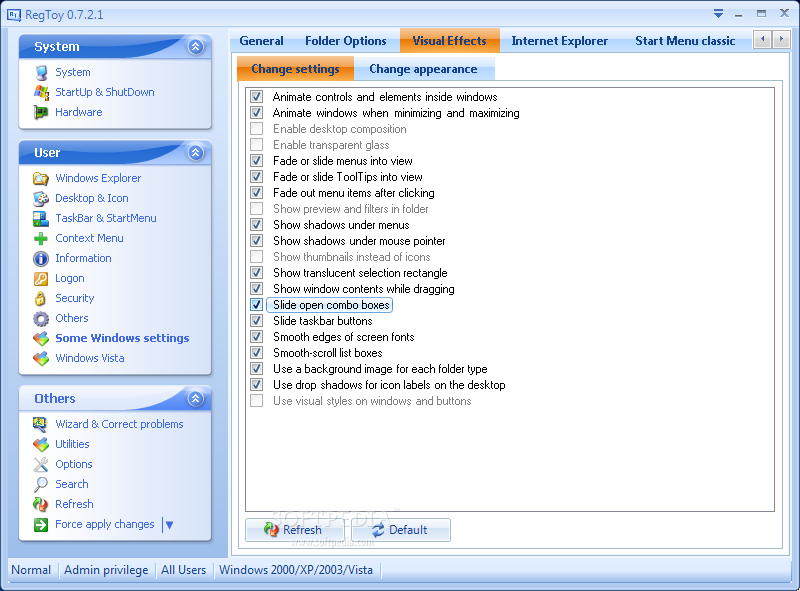Open the Force apply changes dropdown arrow
Viewport: 800px width, 591px height.
coord(169,525)
